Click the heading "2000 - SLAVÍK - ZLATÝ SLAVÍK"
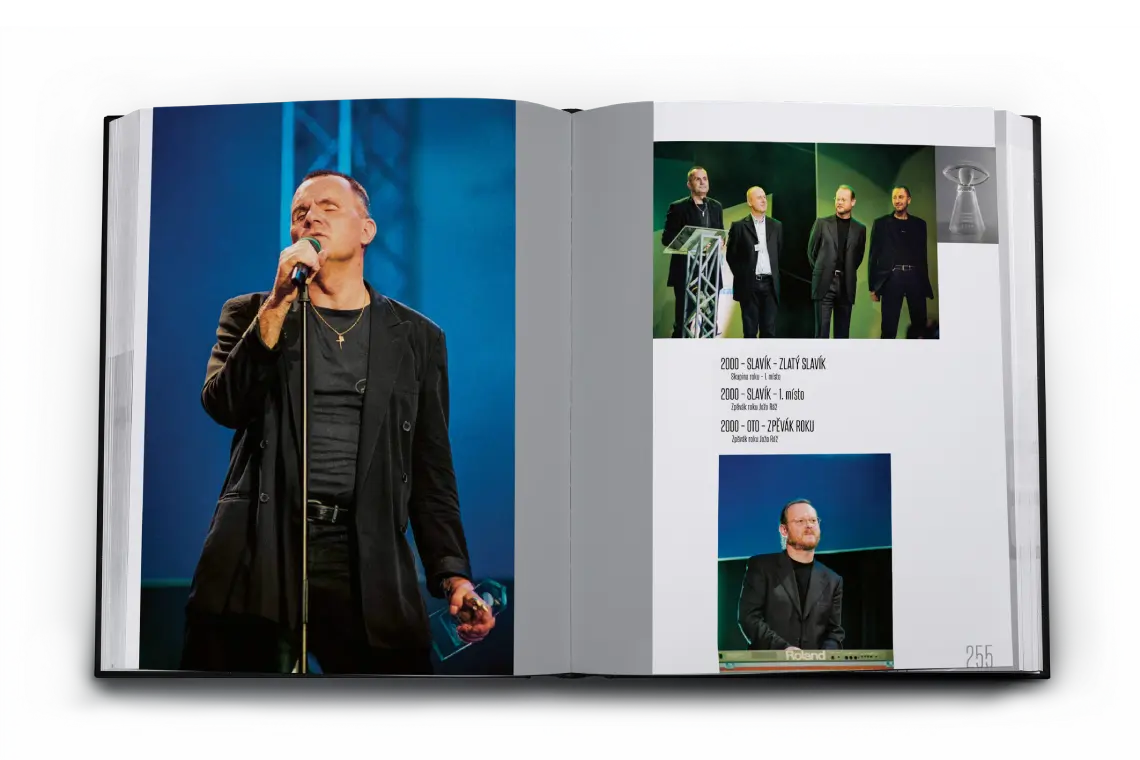 tap(772, 364)
